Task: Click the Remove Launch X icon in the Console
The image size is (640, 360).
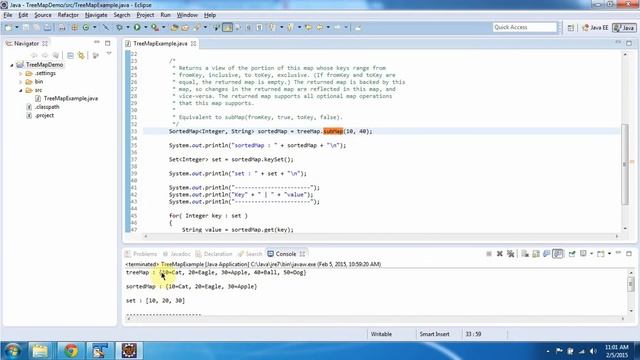Action: pos(500,254)
